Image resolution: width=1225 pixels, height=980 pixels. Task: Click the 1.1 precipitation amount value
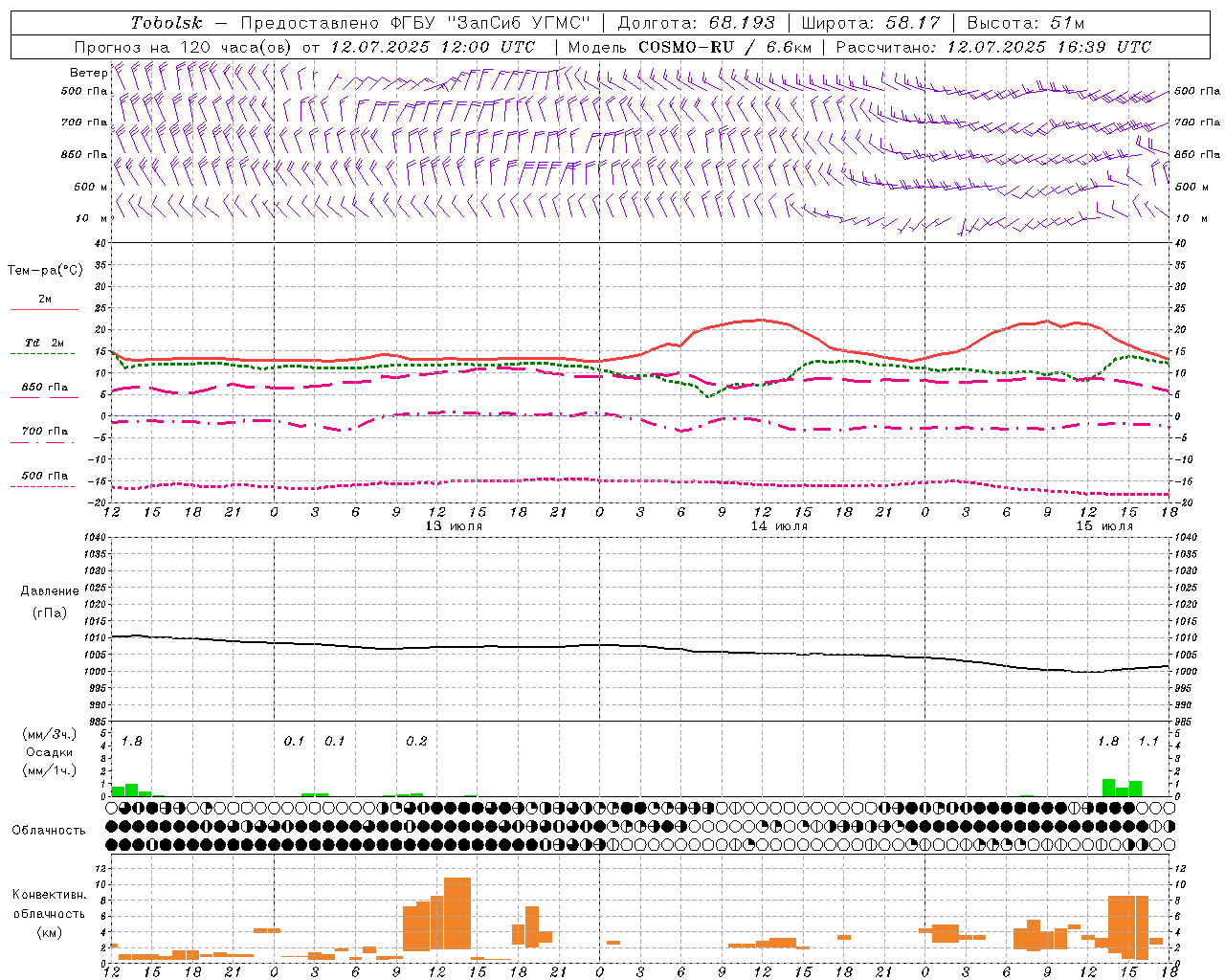pos(1147,742)
